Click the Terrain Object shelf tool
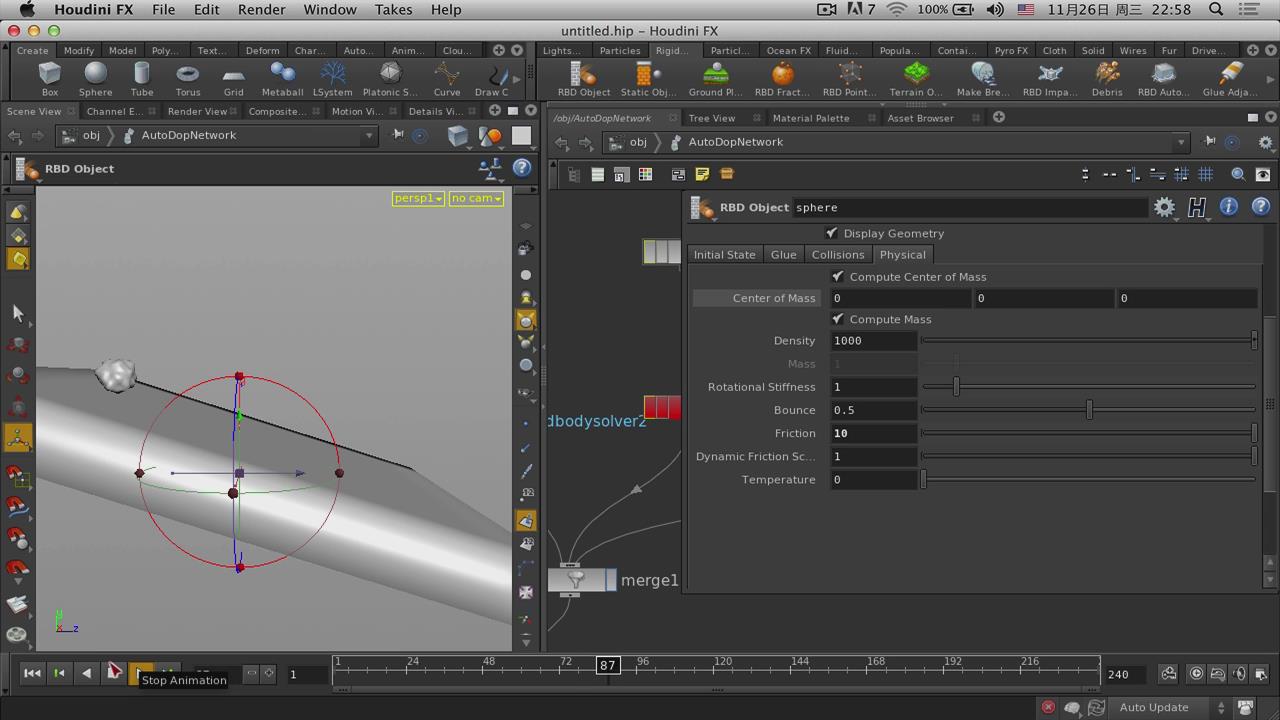This screenshot has height=720, width=1280. pyautogui.click(x=916, y=79)
